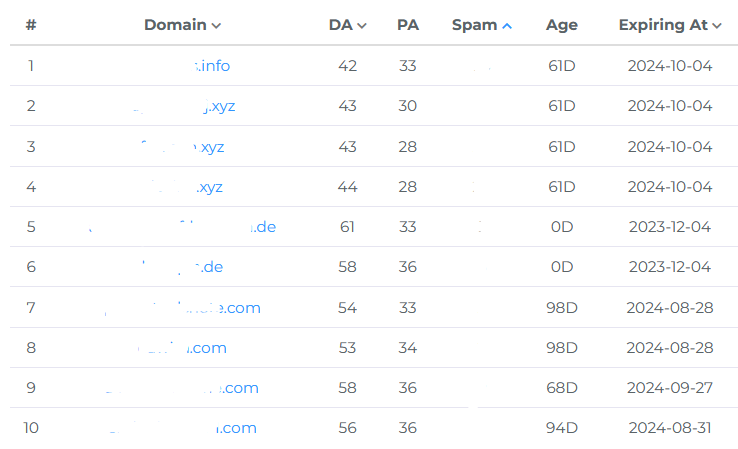Image resolution: width=738 pixels, height=449 pixels.
Task: Select the Age column header
Action: [x=562, y=25]
